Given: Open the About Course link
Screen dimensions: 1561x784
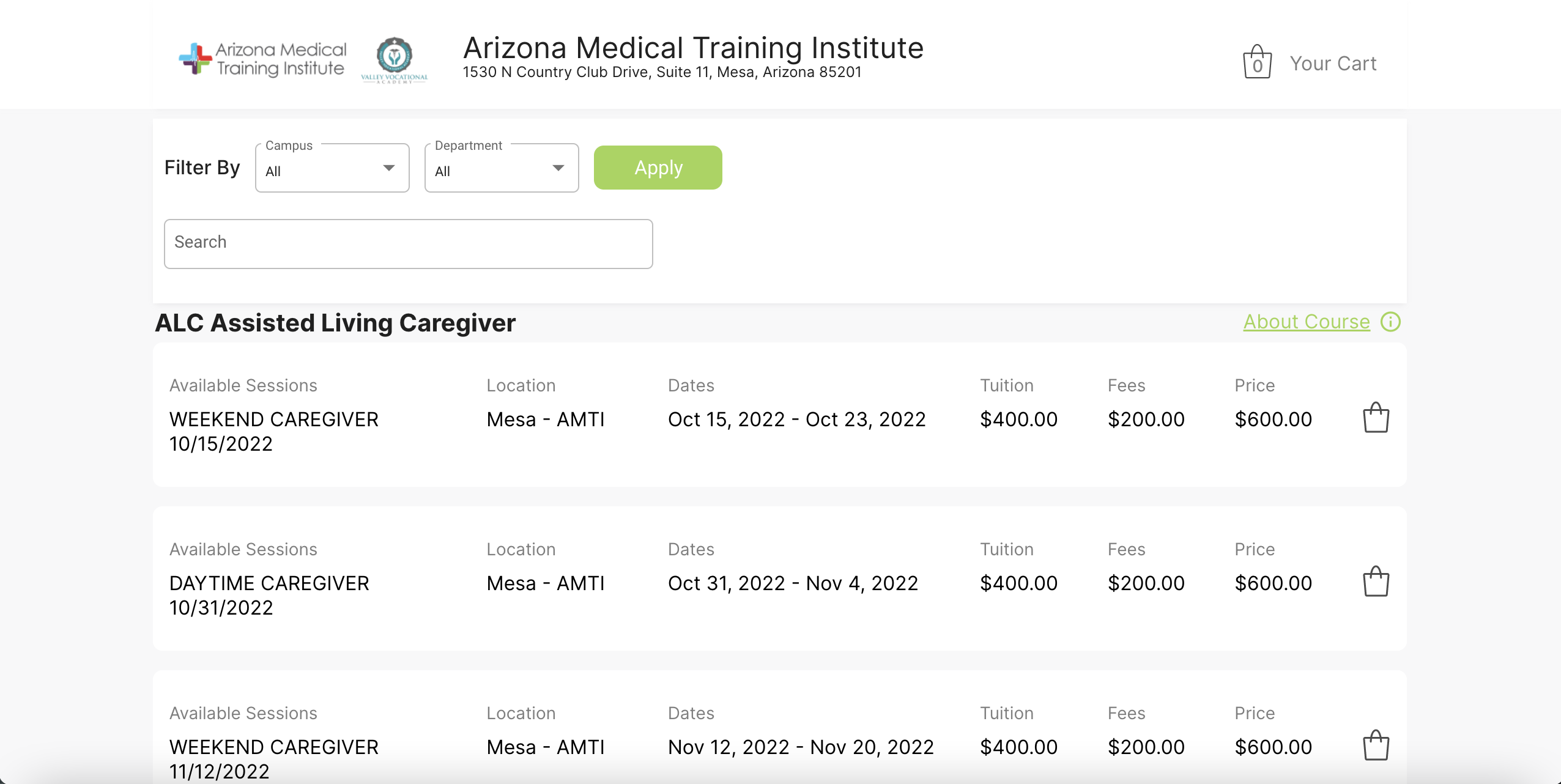Looking at the screenshot, I should pyautogui.click(x=1307, y=322).
